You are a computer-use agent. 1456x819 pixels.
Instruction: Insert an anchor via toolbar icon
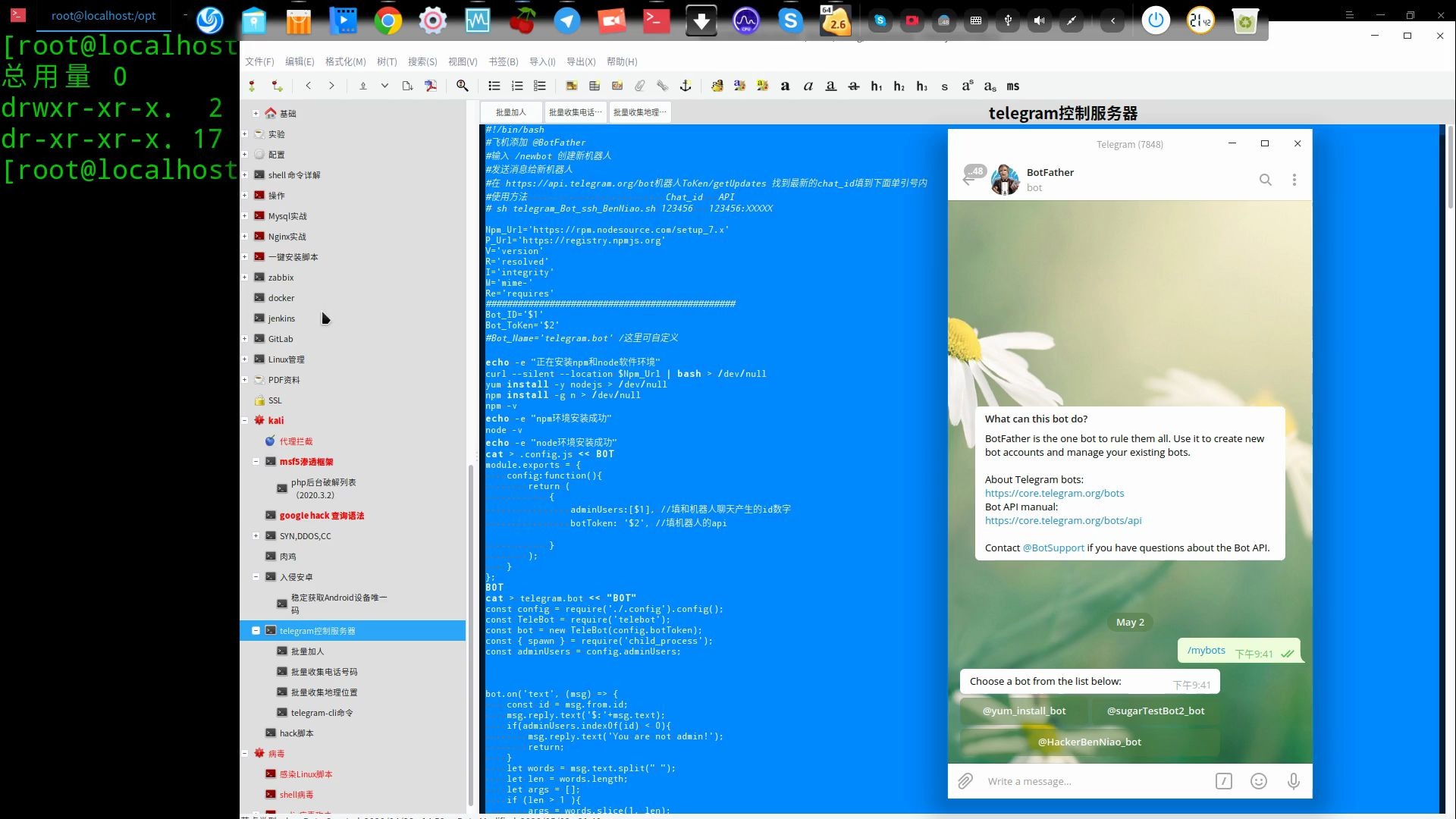point(686,86)
